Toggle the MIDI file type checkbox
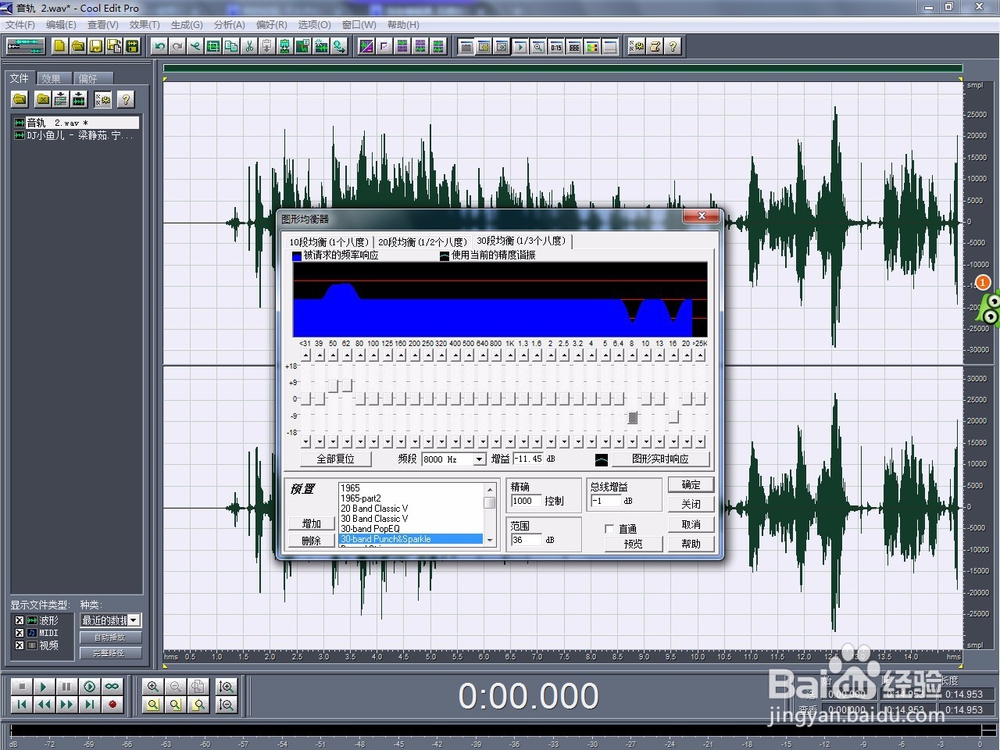The width and height of the screenshot is (1000, 750). [19, 633]
